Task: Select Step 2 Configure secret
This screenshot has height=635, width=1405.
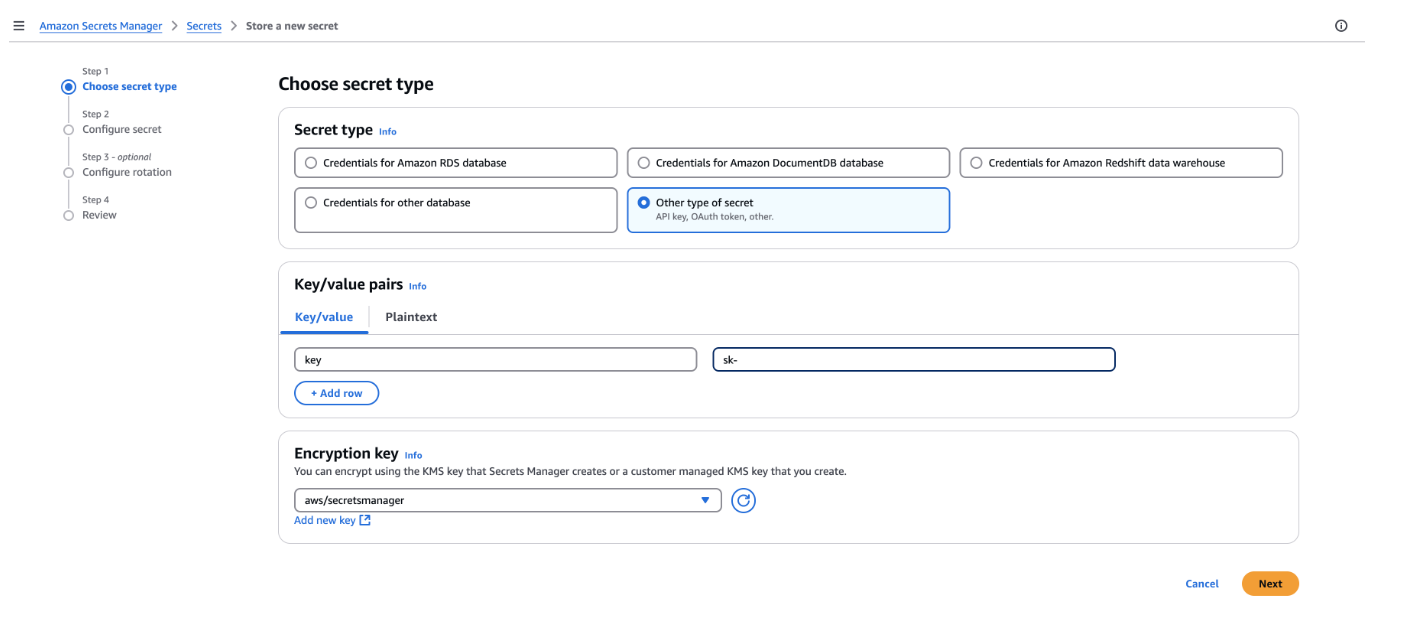Action: tap(122, 130)
